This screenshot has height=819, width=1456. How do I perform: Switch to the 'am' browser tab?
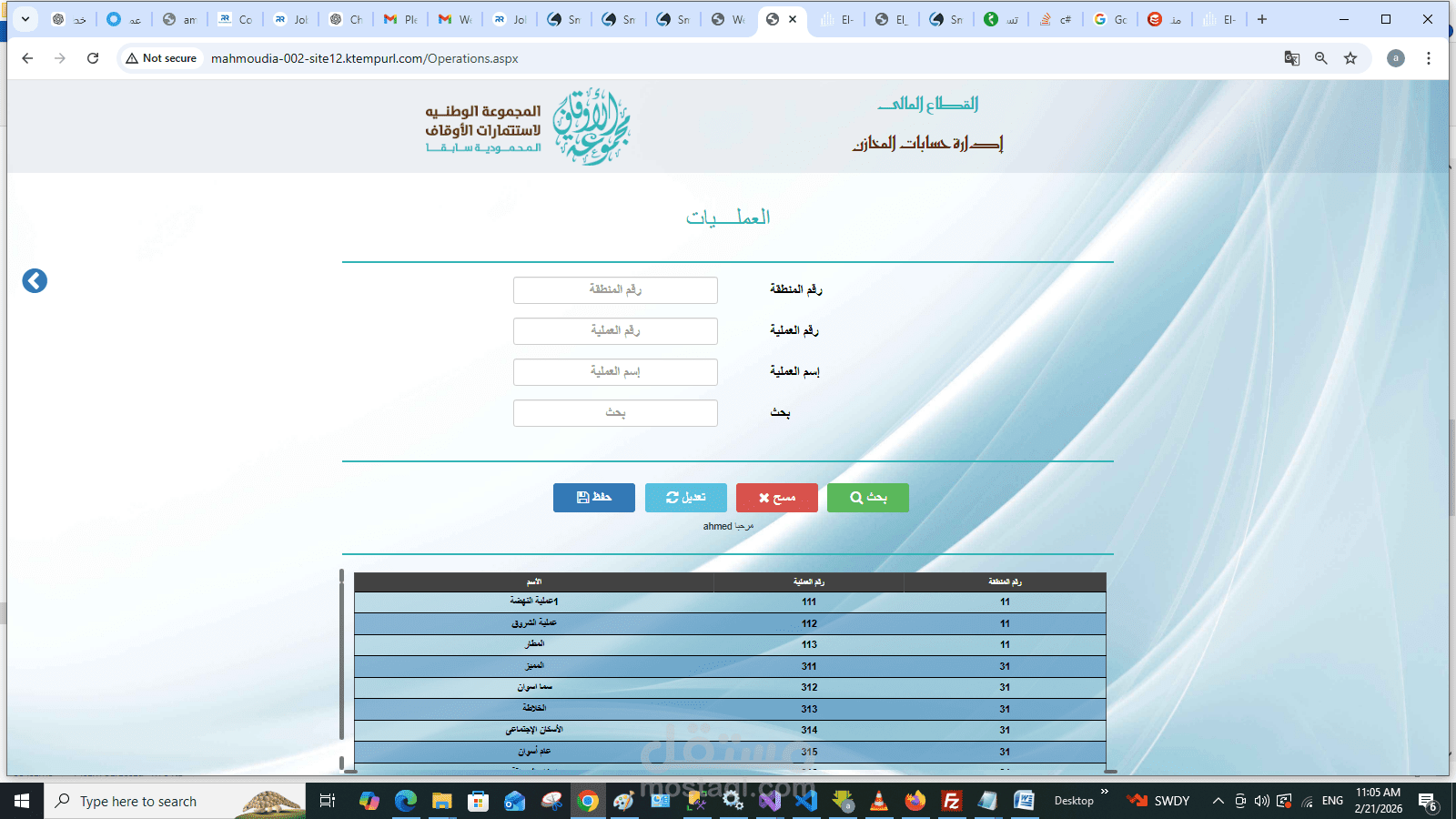[180, 19]
